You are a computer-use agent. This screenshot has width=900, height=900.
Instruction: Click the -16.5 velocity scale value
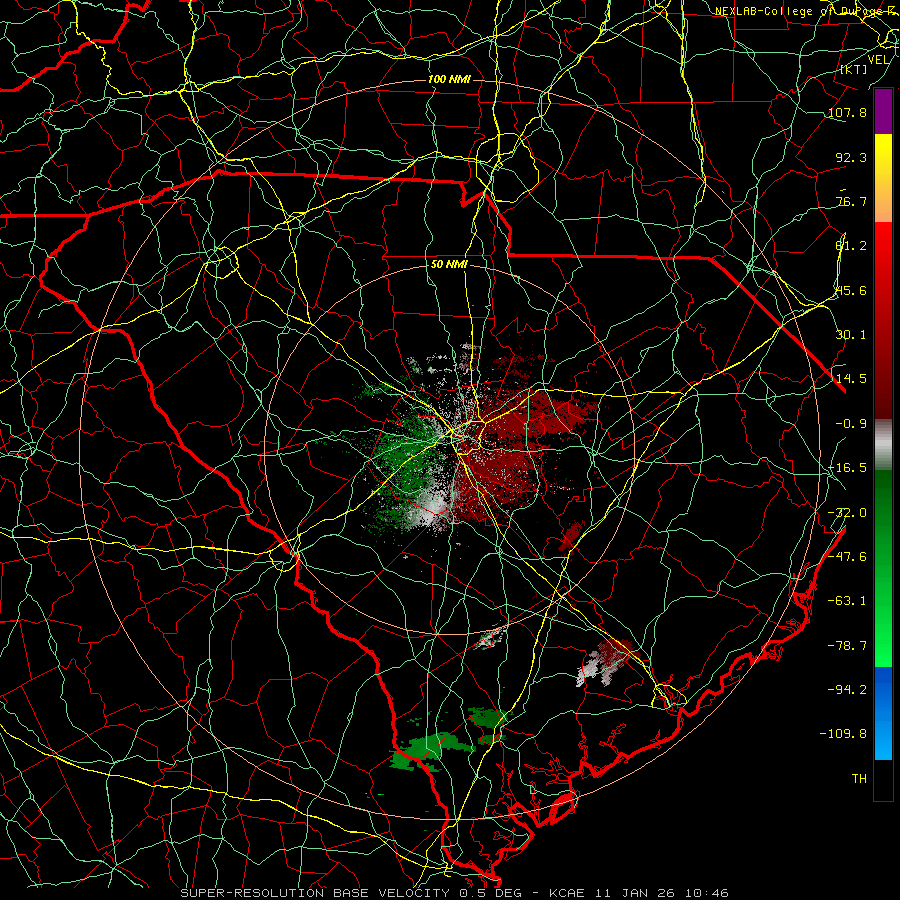(847, 468)
